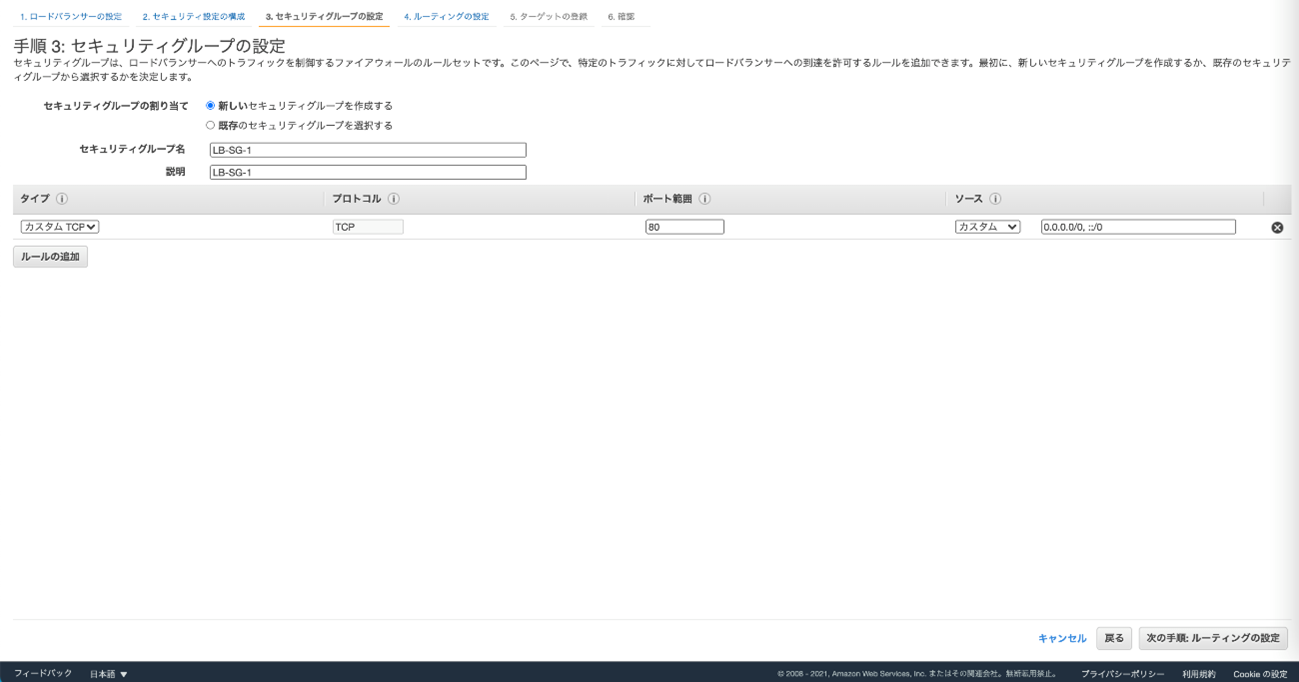
Task: Switch to step 2 セキュリティ設定の構成 tab
Action: point(193,17)
